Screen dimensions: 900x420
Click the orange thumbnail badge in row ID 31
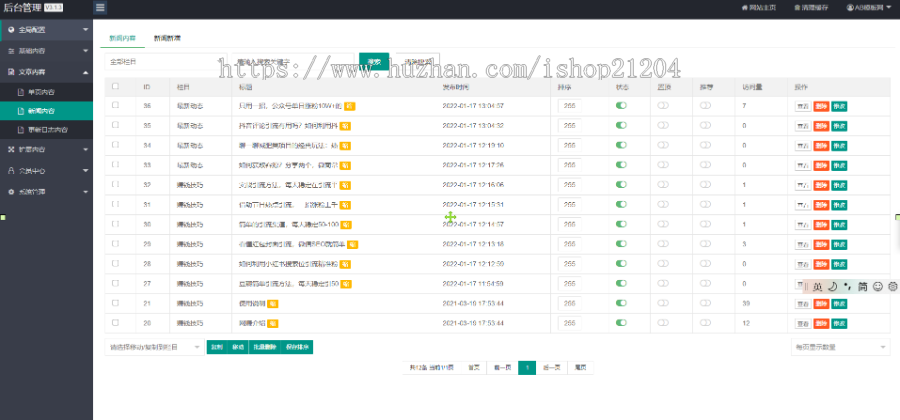[345, 205]
